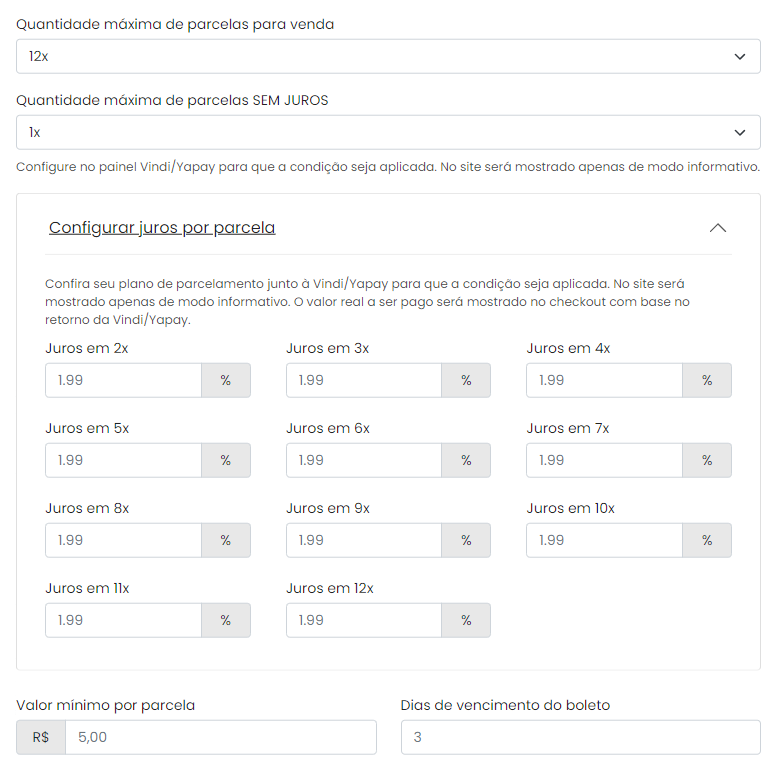Click the Juros em 6x input field
This screenshot has height=771, width=773.
point(364,460)
